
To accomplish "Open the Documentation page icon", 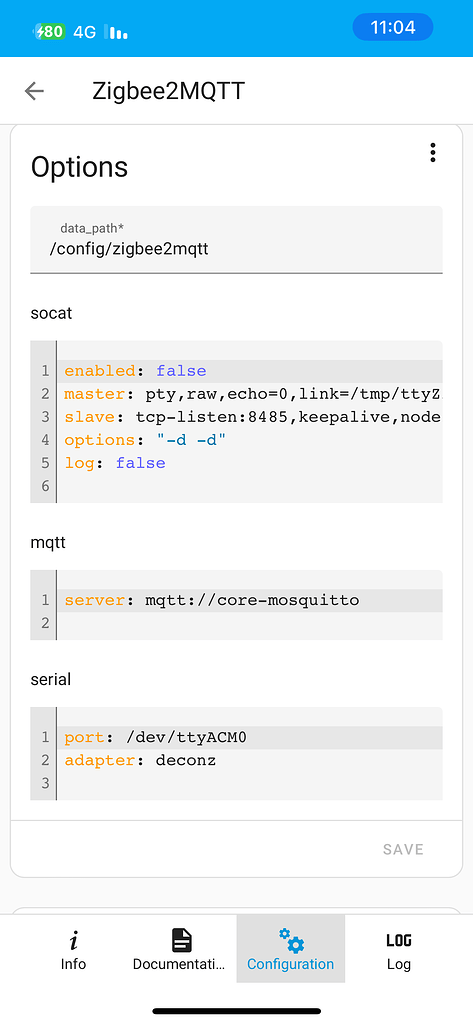I will coord(182,940).
